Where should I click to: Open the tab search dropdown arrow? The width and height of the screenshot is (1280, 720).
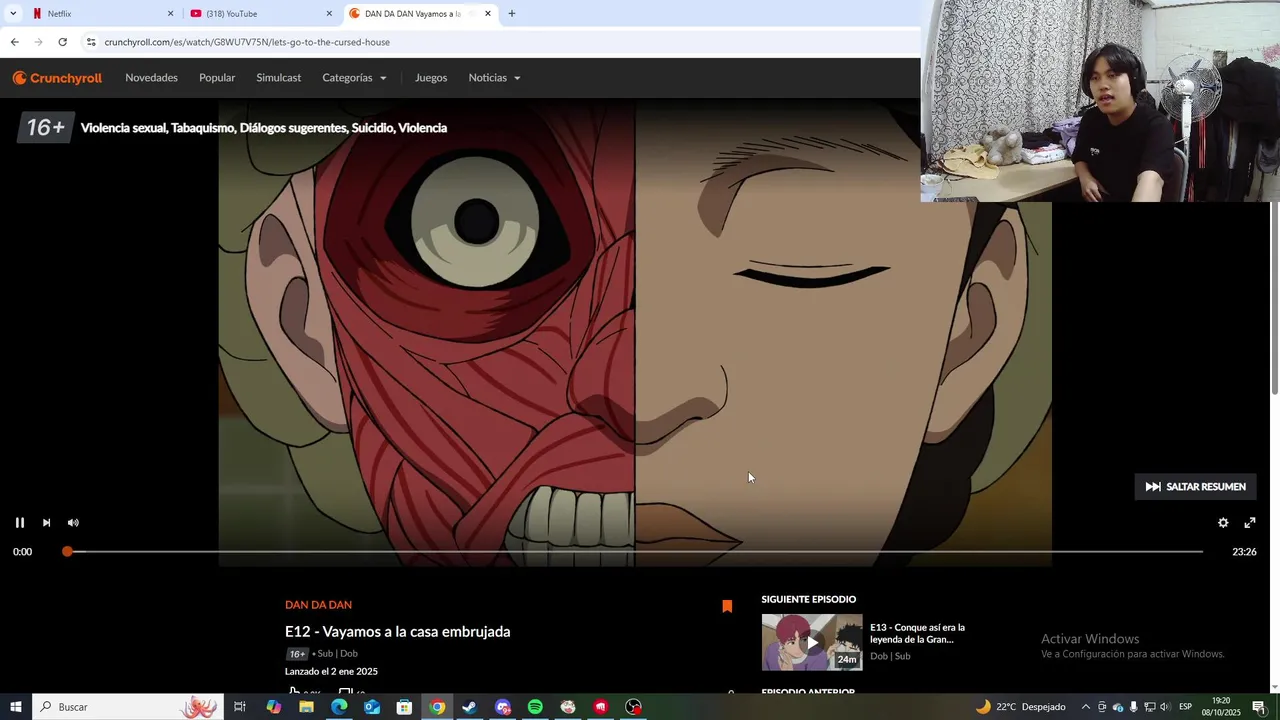coord(12,14)
